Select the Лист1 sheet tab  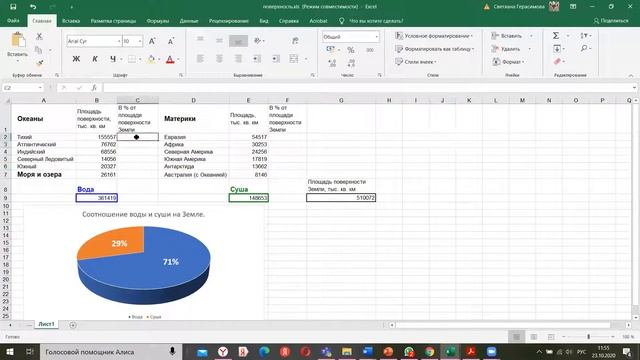[46, 324]
